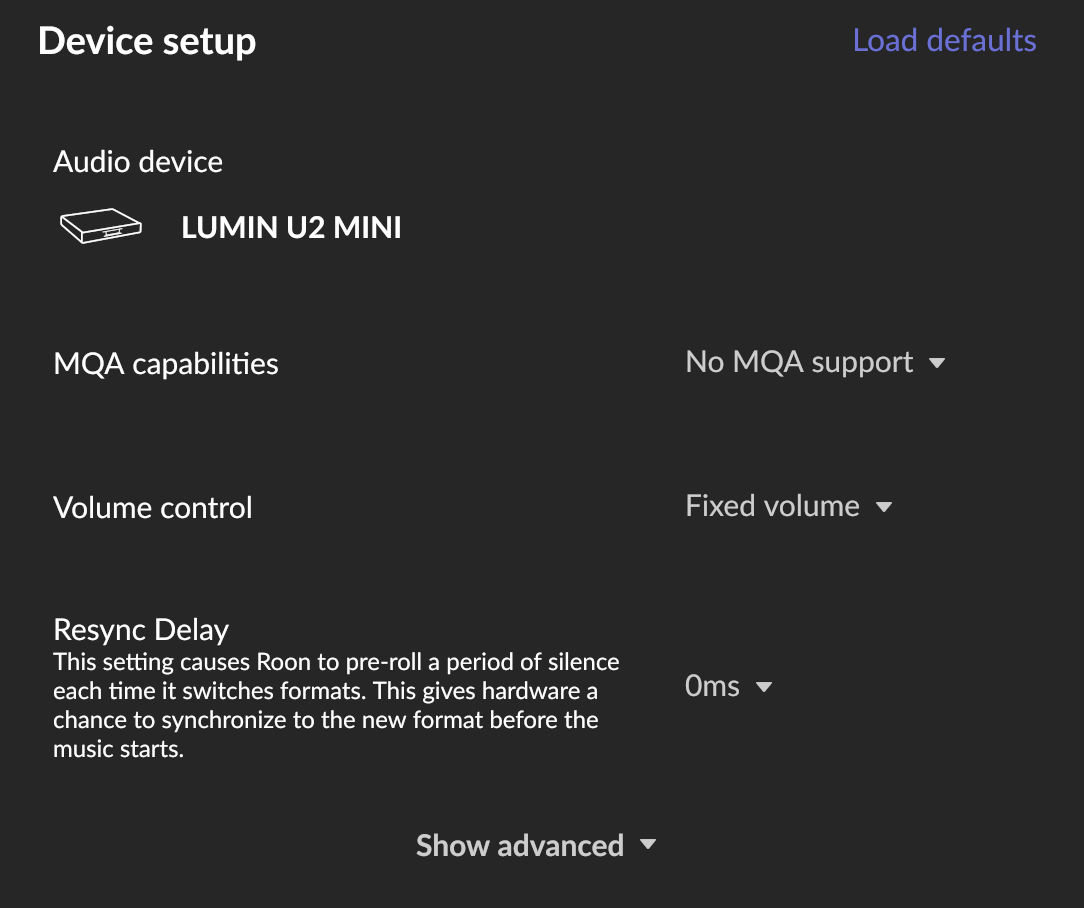Click the Load defaults link
Image resolution: width=1084 pixels, height=908 pixels.
[944, 40]
